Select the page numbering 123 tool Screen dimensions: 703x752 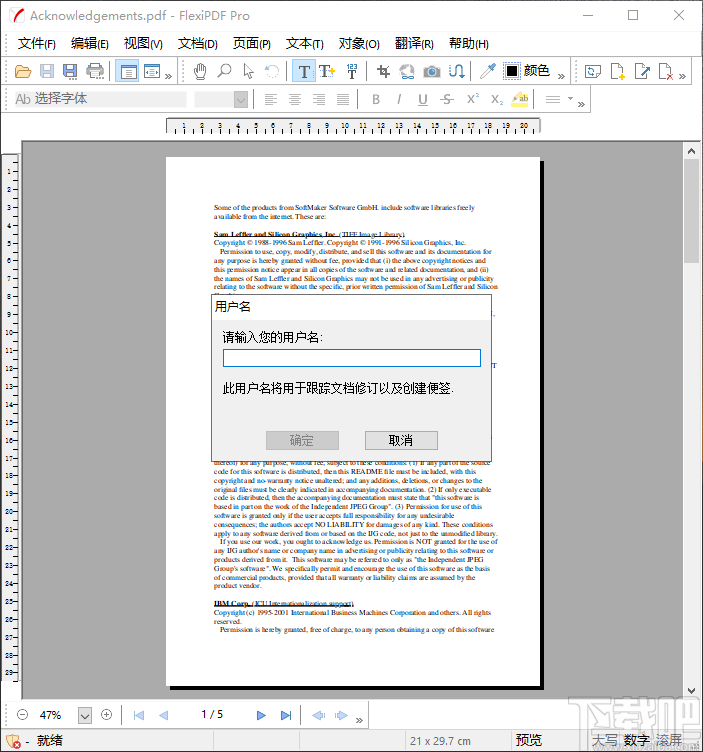[x=352, y=71]
